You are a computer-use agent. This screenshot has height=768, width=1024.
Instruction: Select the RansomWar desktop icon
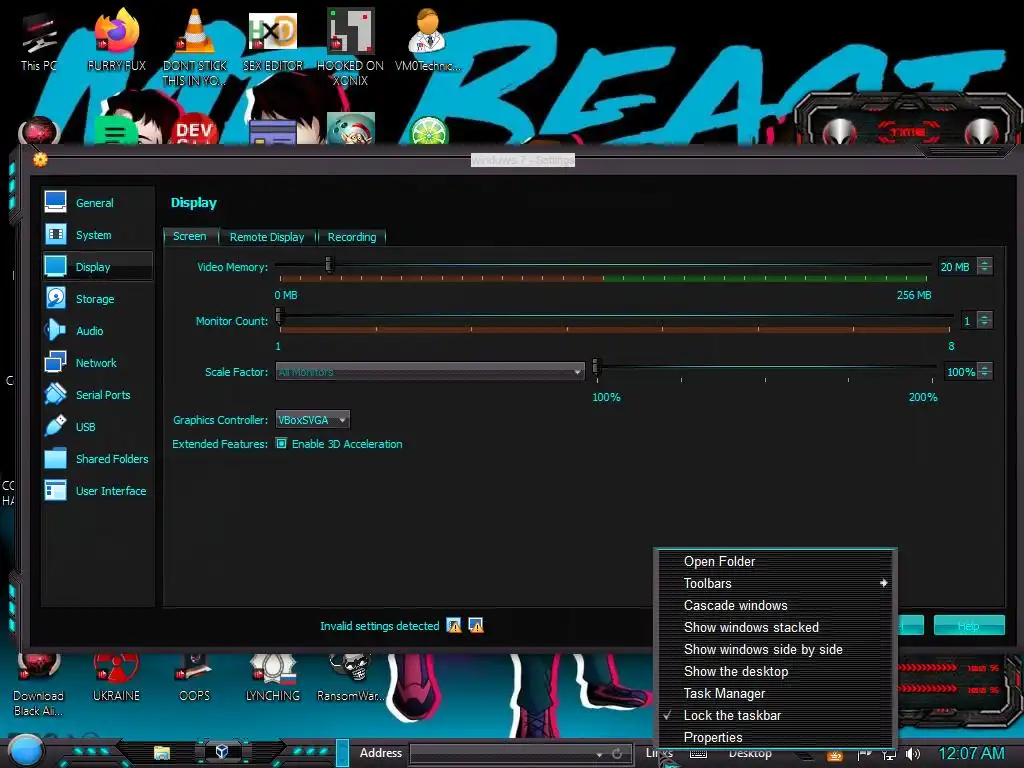[350, 678]
